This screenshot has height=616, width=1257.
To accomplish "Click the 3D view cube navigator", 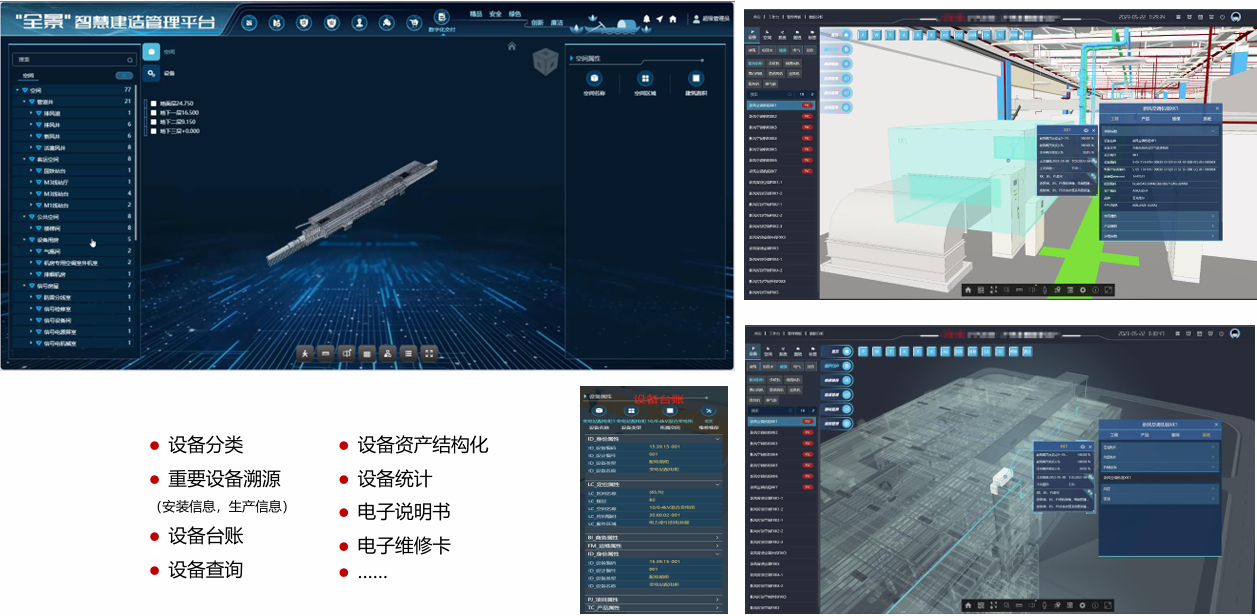I will [x=546, y=62].
